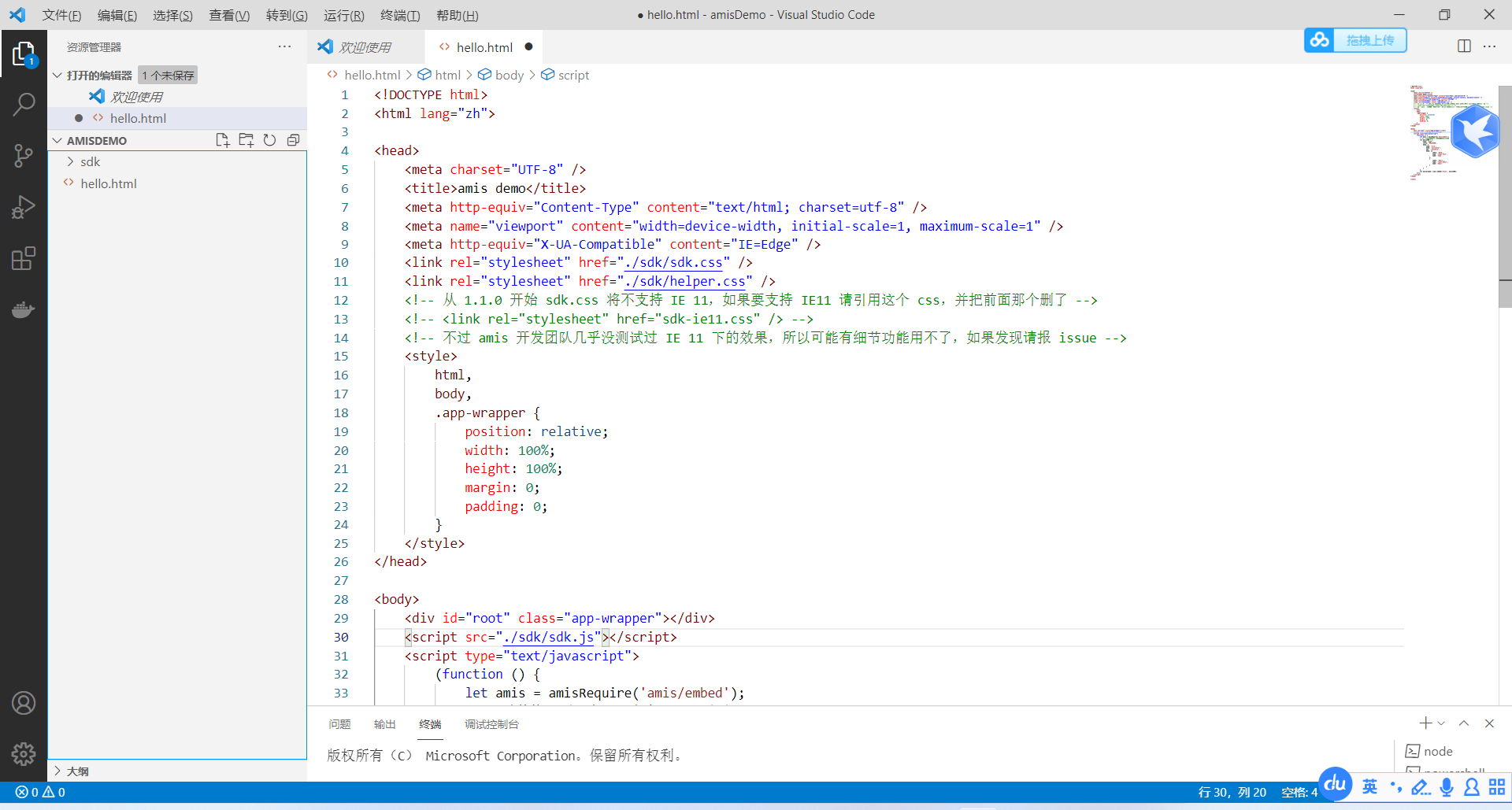Open the Search view in activity bar

tap(24, 104)
